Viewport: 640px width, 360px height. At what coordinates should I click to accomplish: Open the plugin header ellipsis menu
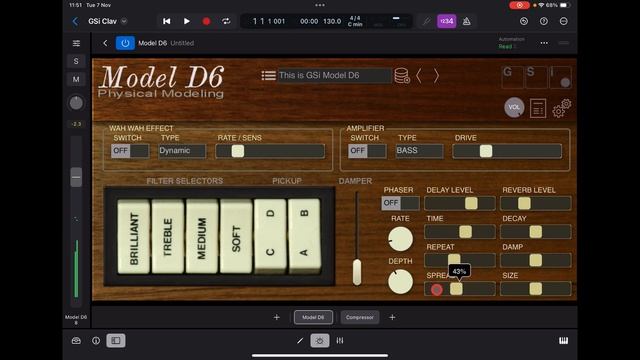coord(544,43)
